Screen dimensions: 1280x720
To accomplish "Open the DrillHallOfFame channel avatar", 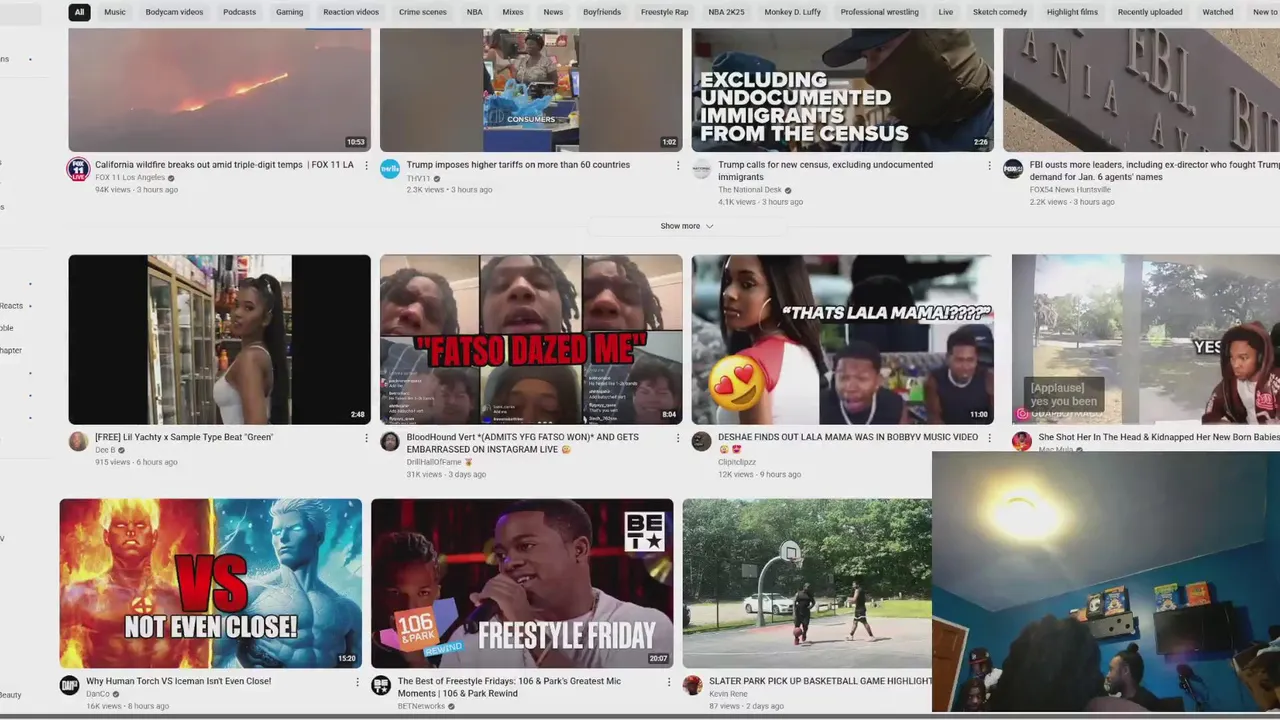I will 390,442.
